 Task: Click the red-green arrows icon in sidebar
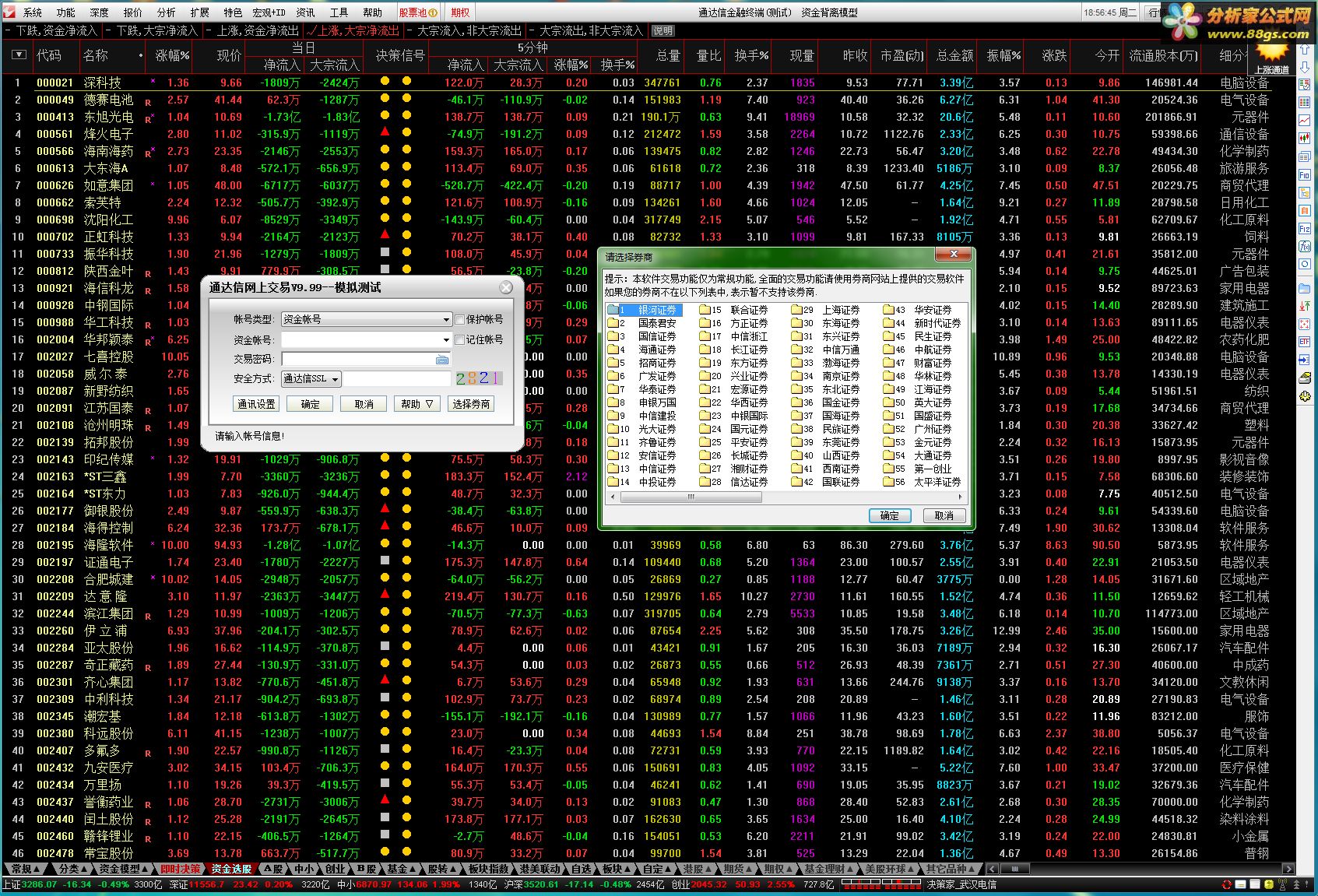coord(1305,307)
